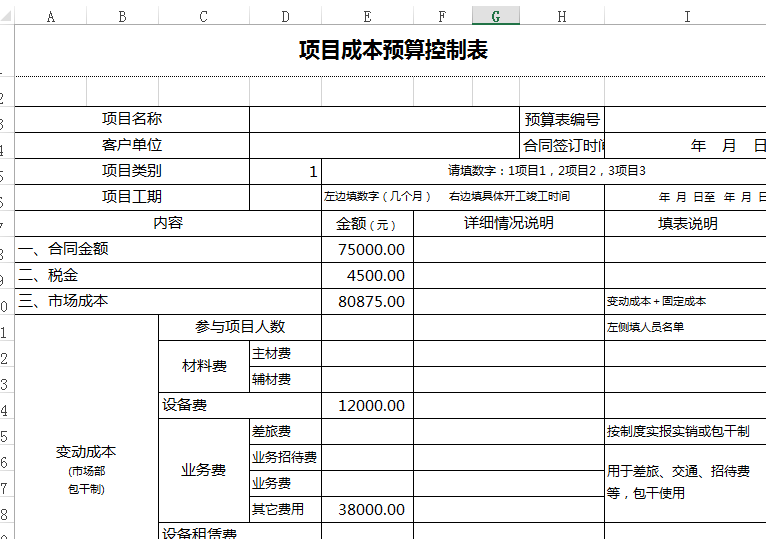Select the project category value 1

pyautogui.click(x=285, y=171)
